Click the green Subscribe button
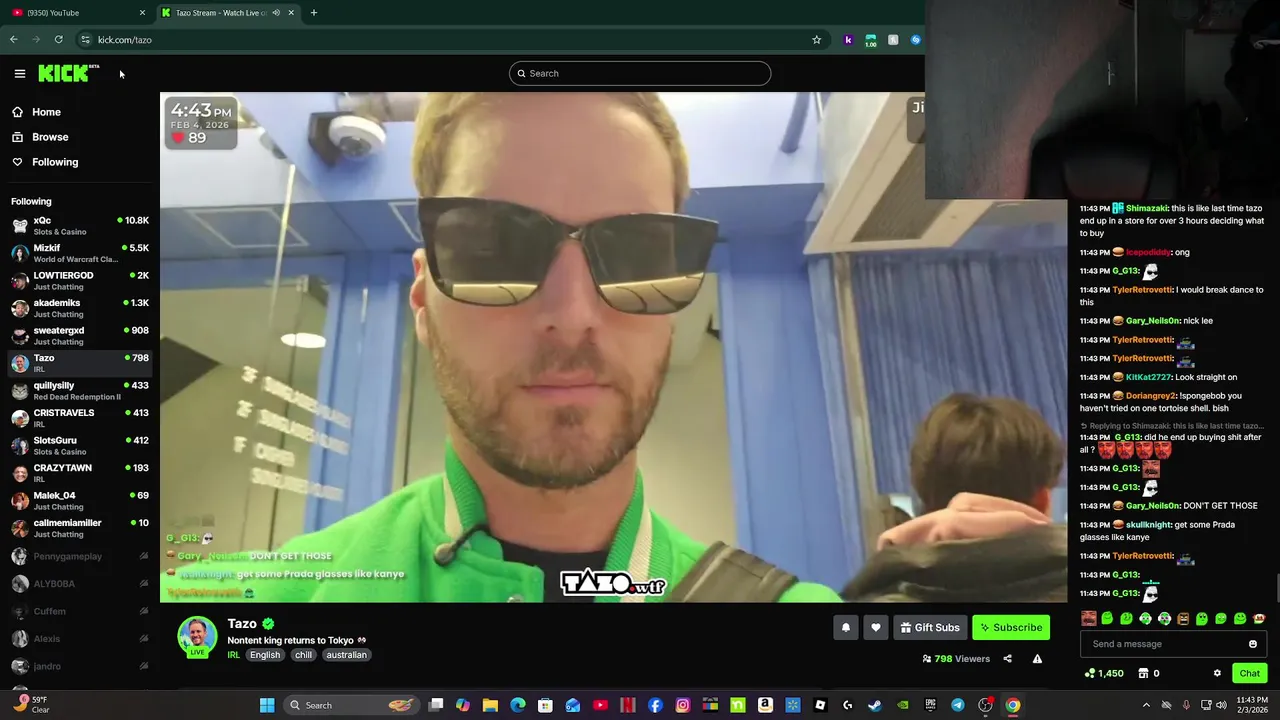This screenshot has width=1280, height=720. [x=1011, y=627]
